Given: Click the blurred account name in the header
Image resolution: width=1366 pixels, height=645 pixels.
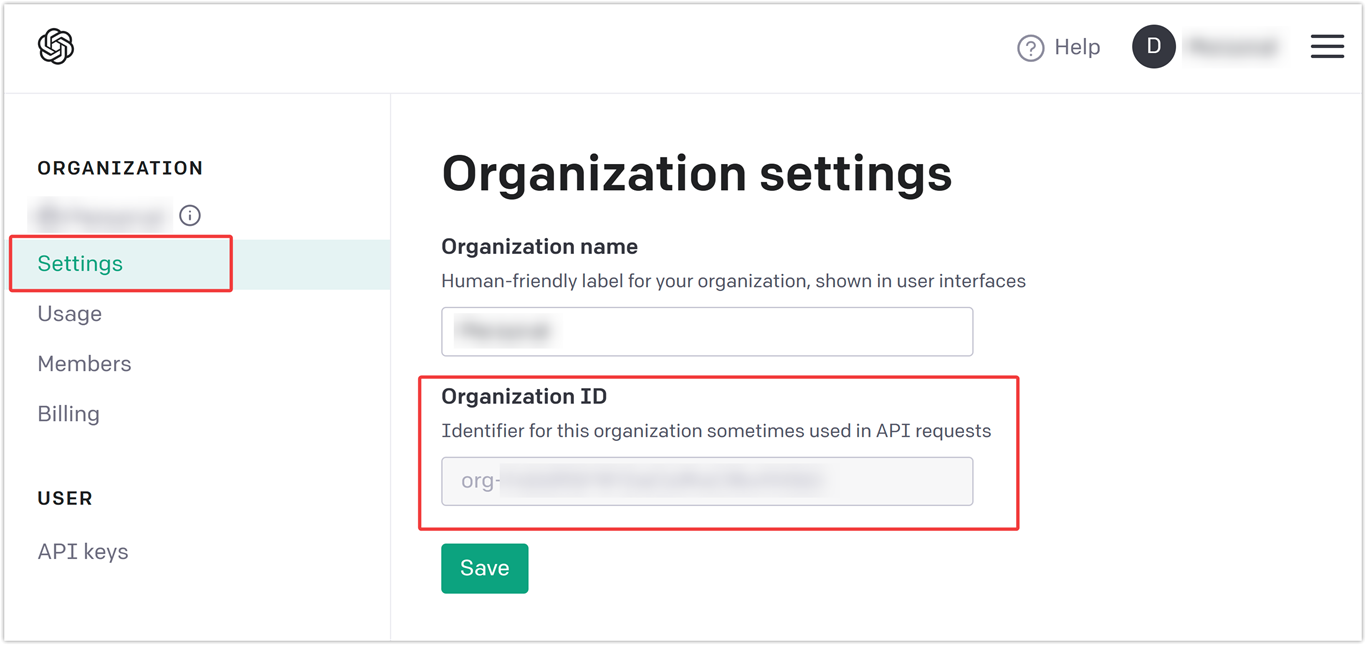Looking at the screenshot, I should [1233, 46].
